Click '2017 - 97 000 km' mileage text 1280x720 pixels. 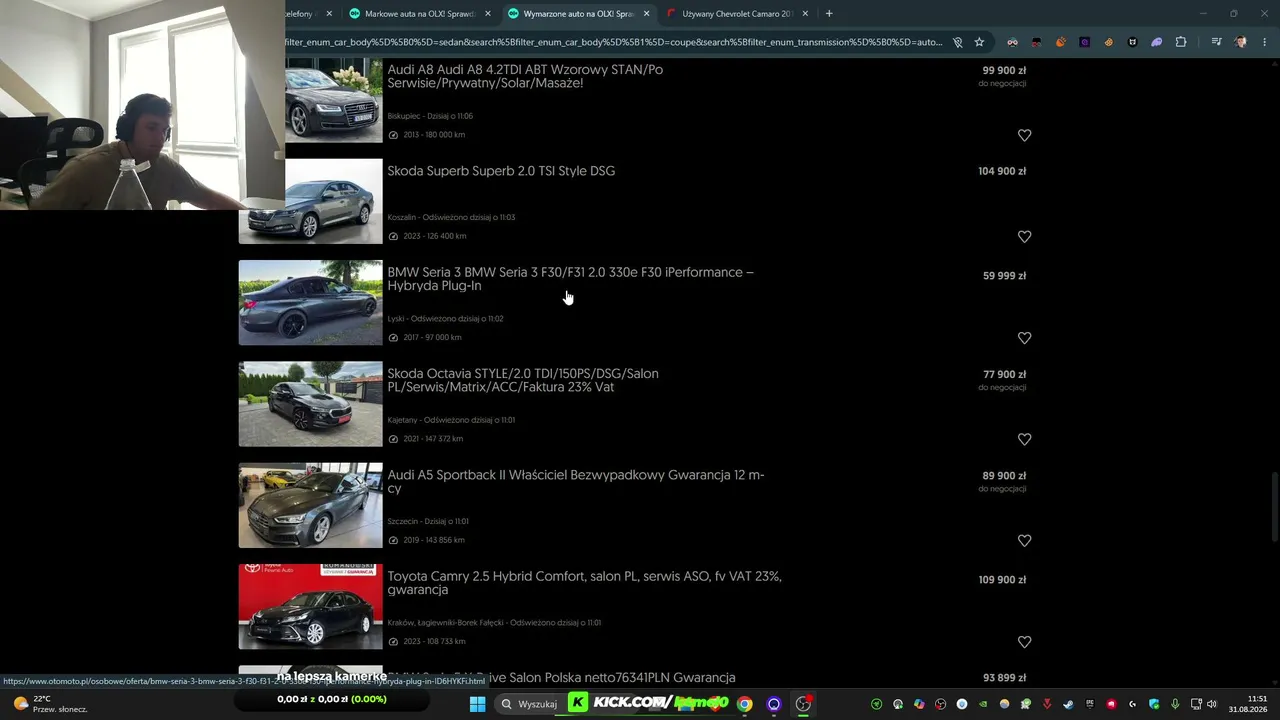[432, 338]
